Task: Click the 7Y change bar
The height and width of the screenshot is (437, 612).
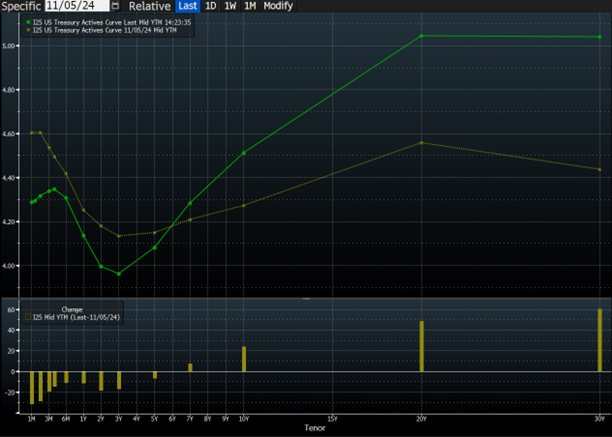Action: click(x=190, y=368)
